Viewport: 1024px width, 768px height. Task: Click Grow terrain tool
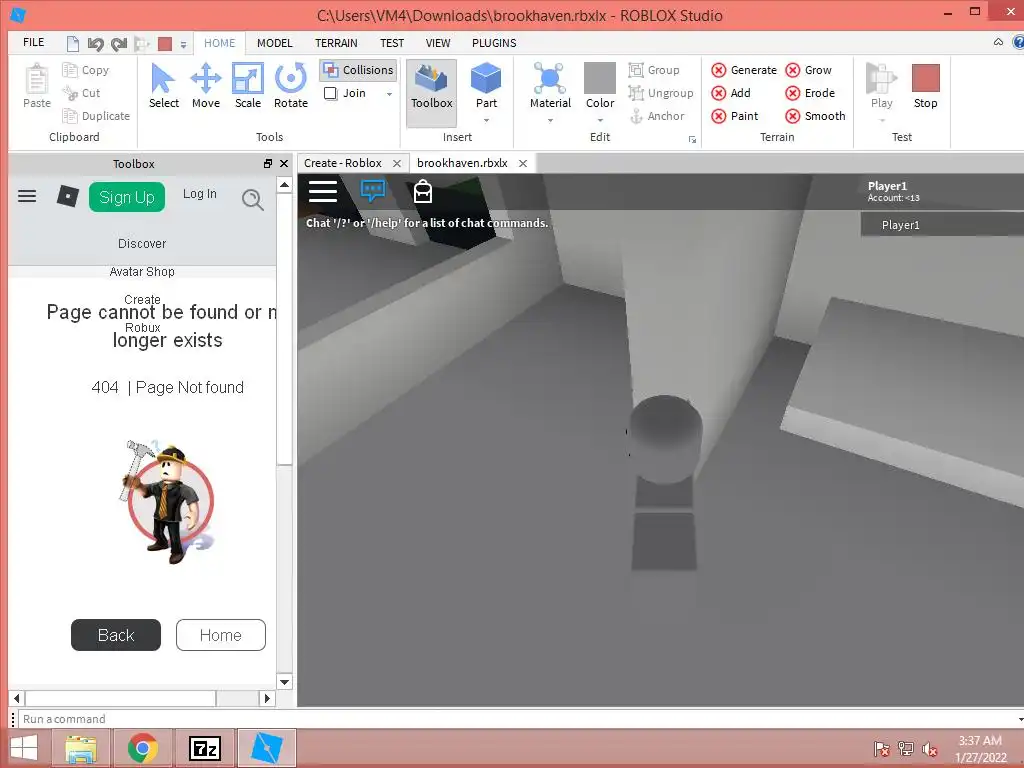pos(808,70)
